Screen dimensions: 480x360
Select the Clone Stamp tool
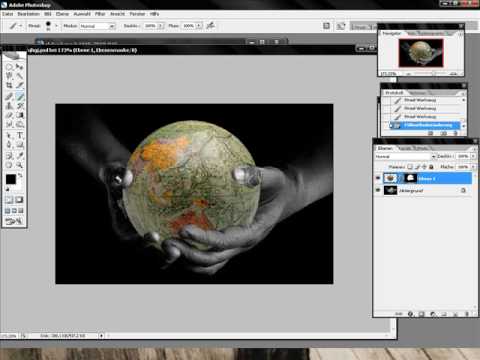tap(9, 106)
